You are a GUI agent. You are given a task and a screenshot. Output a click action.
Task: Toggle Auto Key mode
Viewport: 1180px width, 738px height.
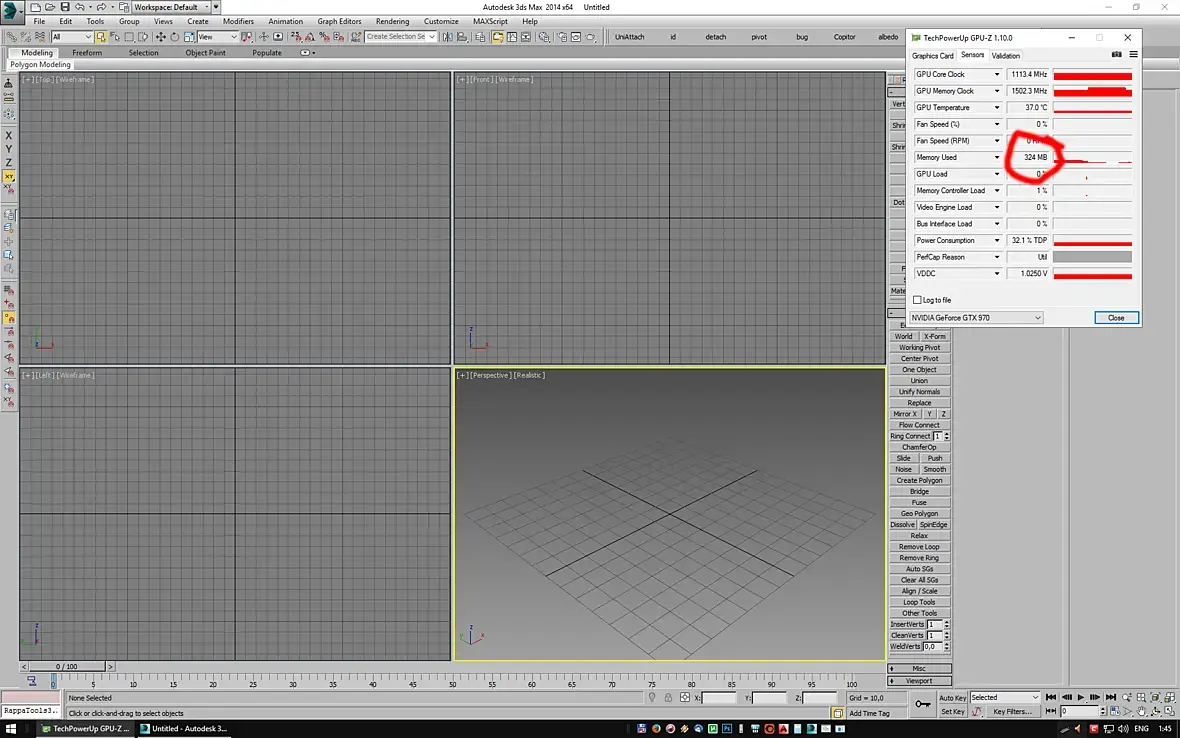pyautogui.click(x=953, y=698)
